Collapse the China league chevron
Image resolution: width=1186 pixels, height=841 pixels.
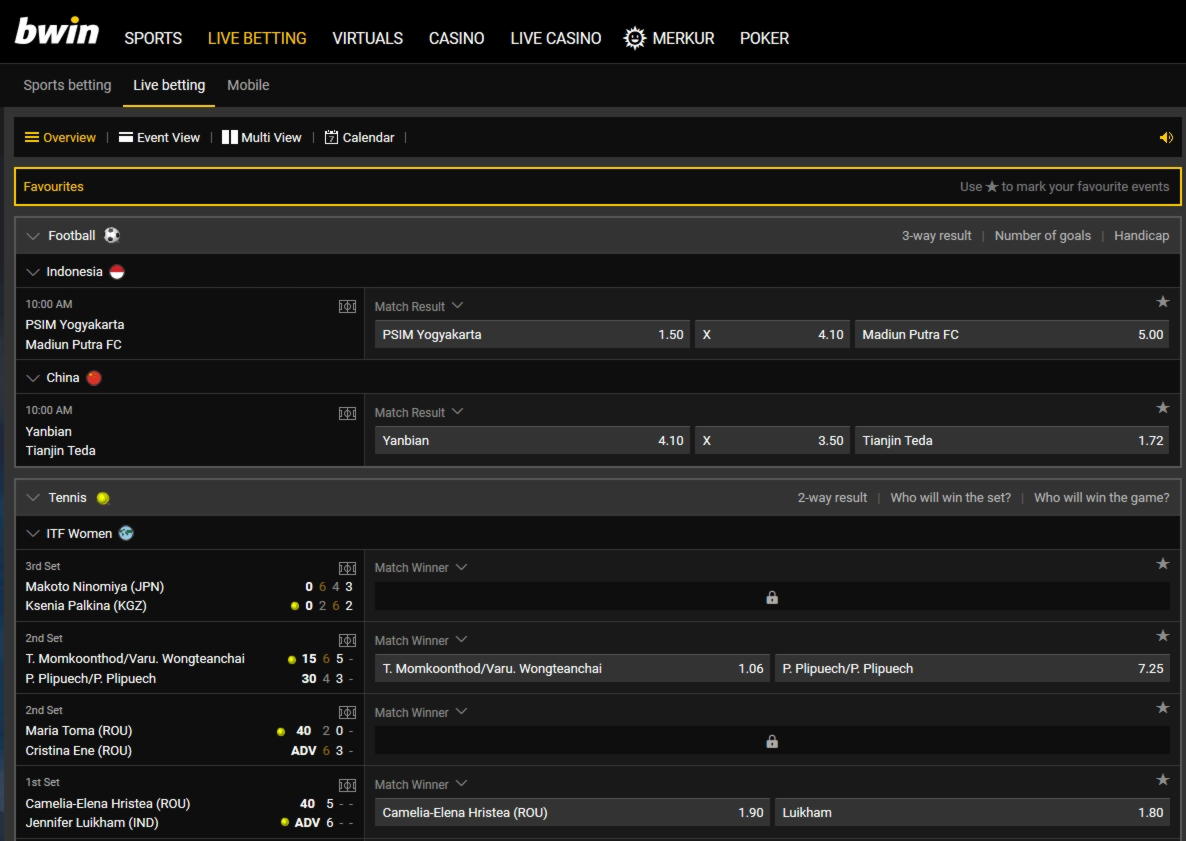click(33, 378)
